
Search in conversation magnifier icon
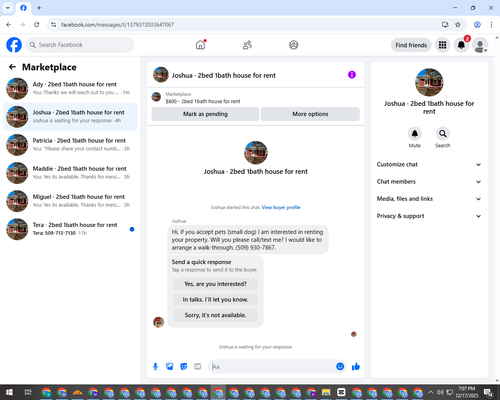442,134
